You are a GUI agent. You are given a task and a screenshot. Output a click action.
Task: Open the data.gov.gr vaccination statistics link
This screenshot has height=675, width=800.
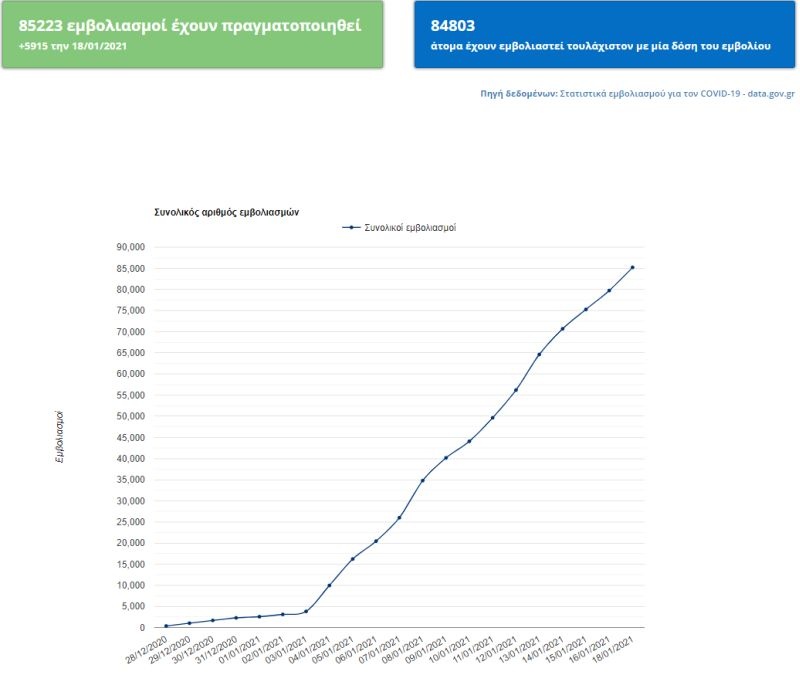click(678, 92)
